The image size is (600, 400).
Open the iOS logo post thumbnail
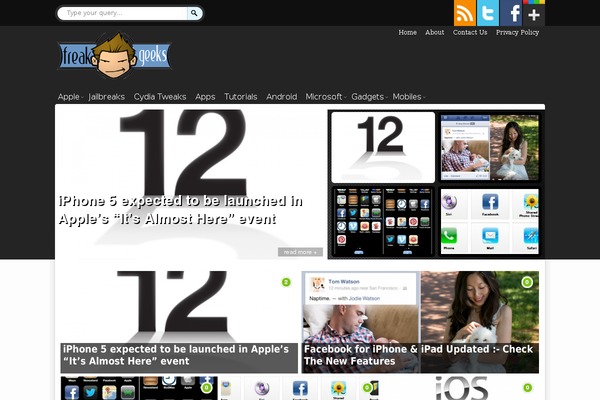(x=460, y=388)
